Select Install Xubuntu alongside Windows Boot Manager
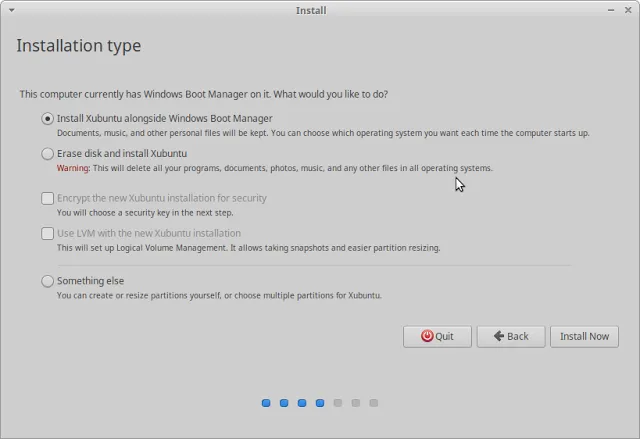The height and width of the screenshot is (439, 640). point(47,118)
